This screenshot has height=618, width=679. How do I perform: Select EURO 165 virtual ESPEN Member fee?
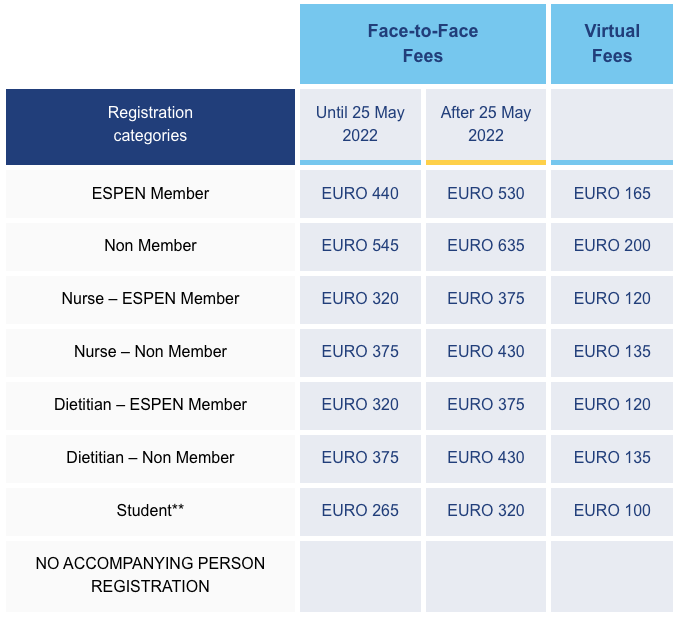click(x=611, y=194)
